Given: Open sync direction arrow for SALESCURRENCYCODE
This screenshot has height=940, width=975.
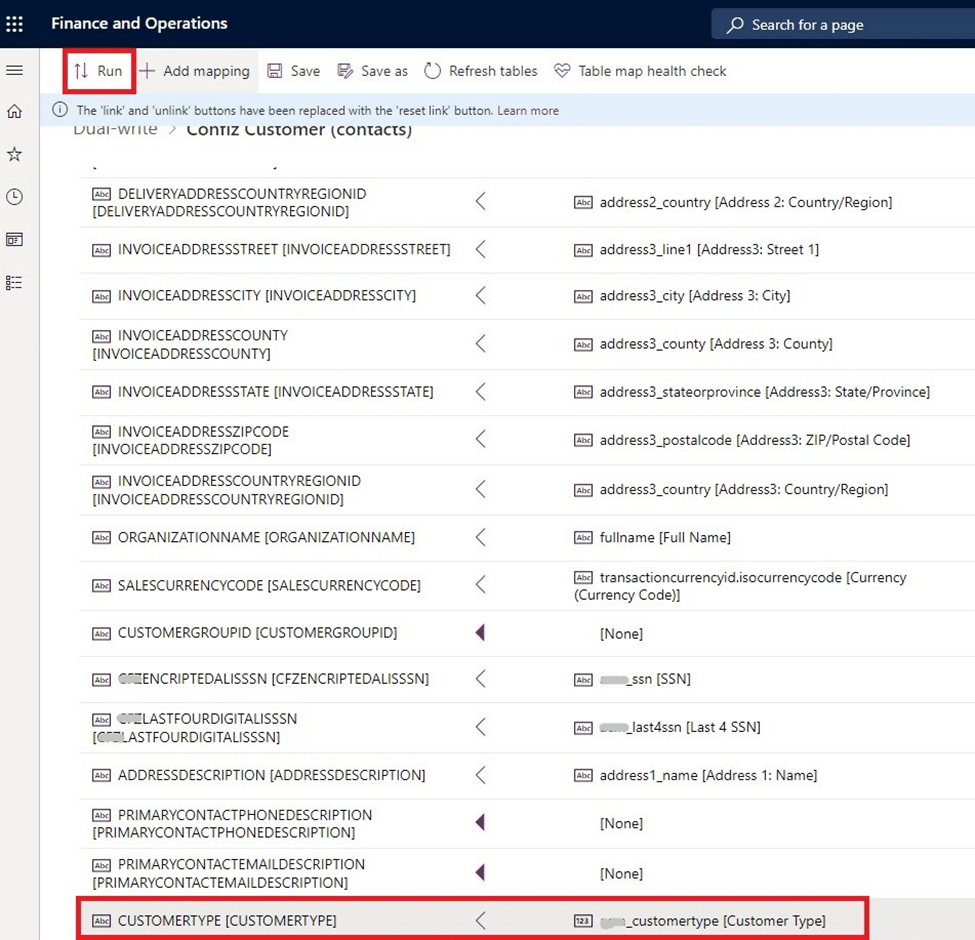Looking at the screenshot, I should tap(480, 585).
